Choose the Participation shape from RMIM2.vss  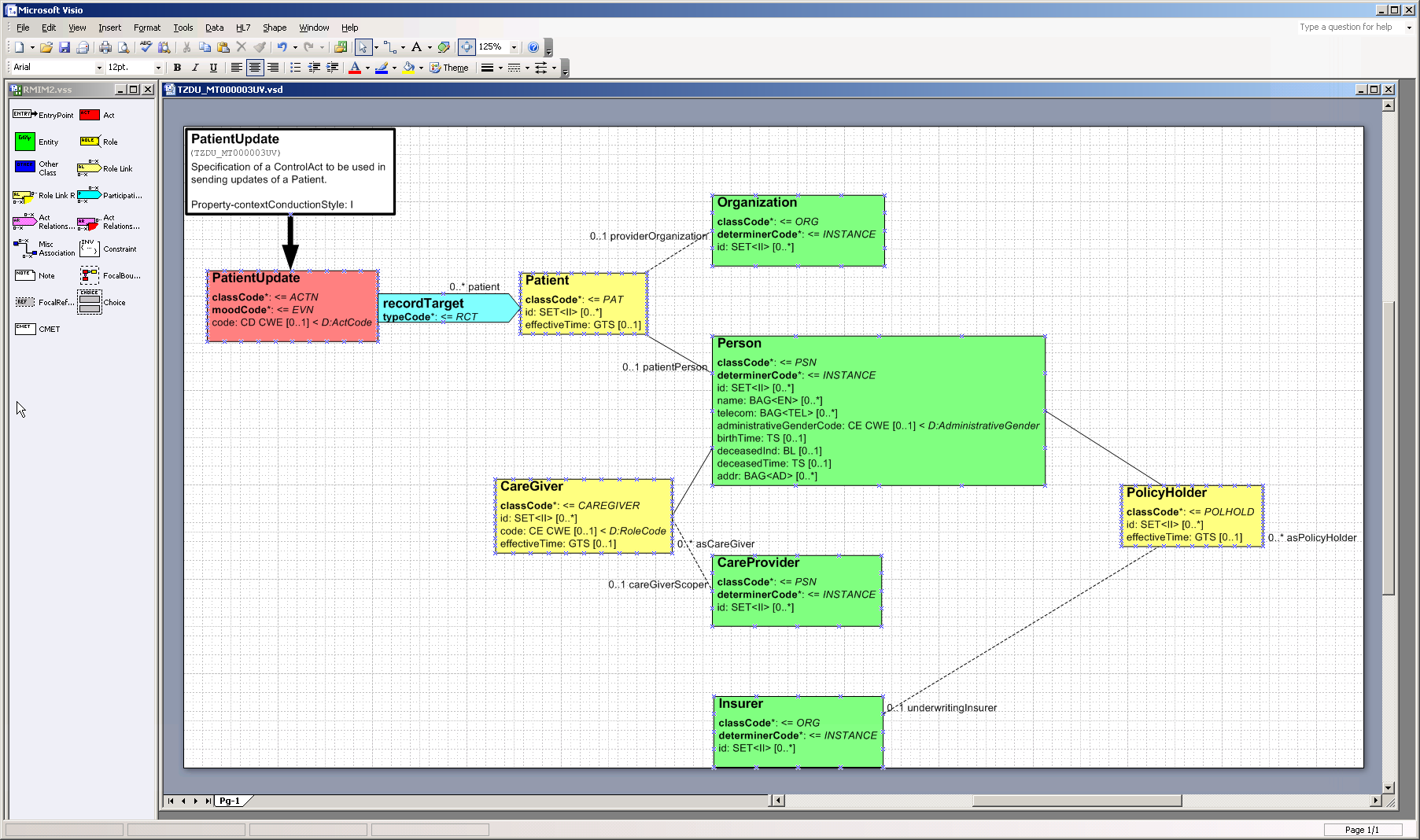coord(89,195)
